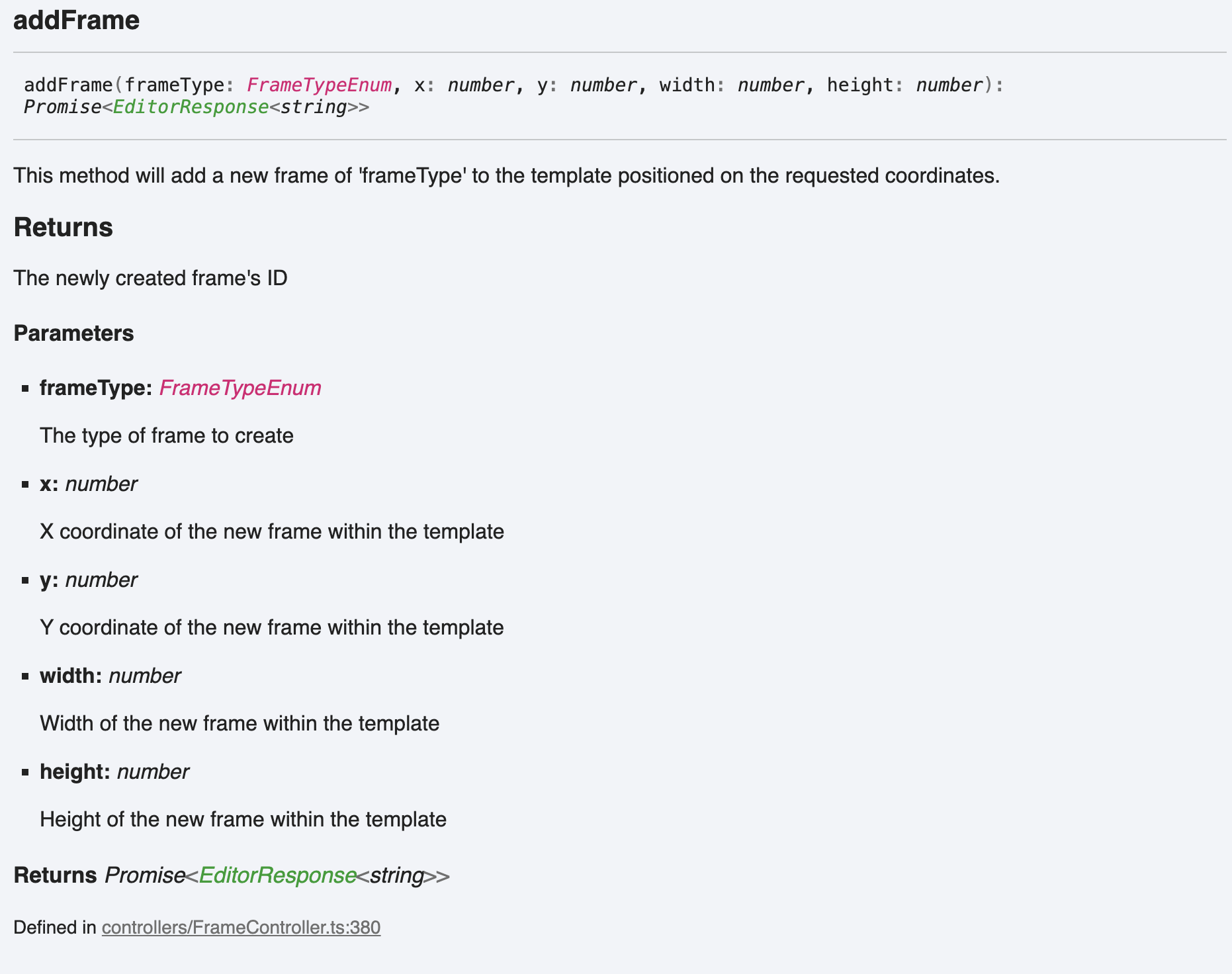Open FrameTypeEnum link in the method signature
Screen dimensions: 1232x974
click(x=319, y=85)
